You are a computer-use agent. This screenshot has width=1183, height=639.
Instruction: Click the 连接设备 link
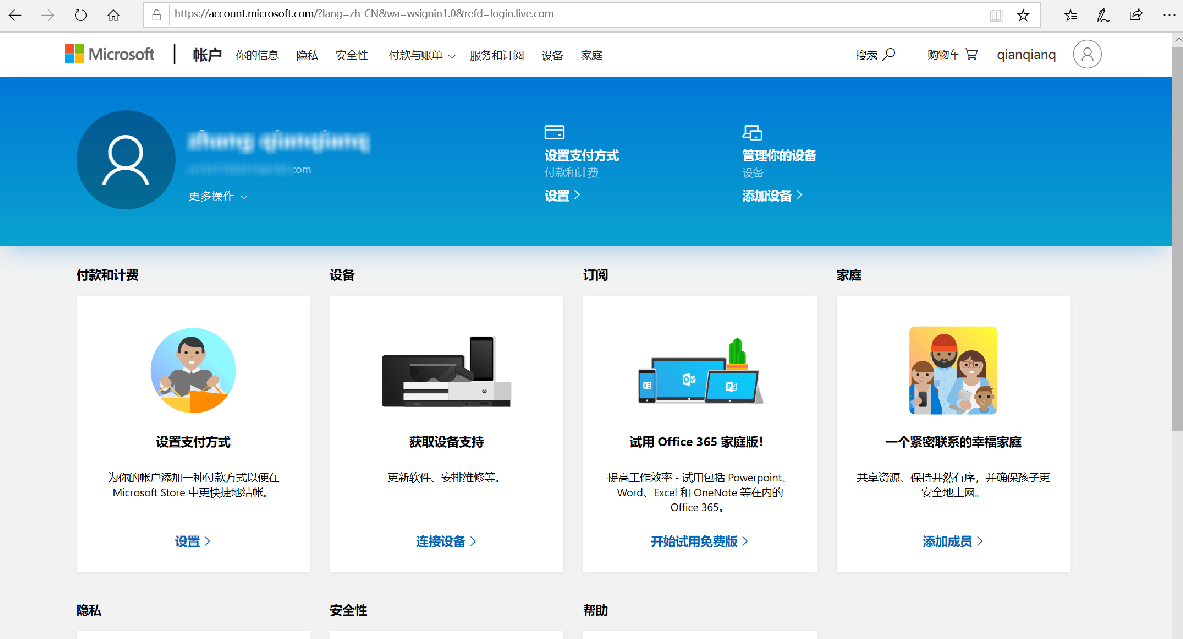[x=446, y=541]
